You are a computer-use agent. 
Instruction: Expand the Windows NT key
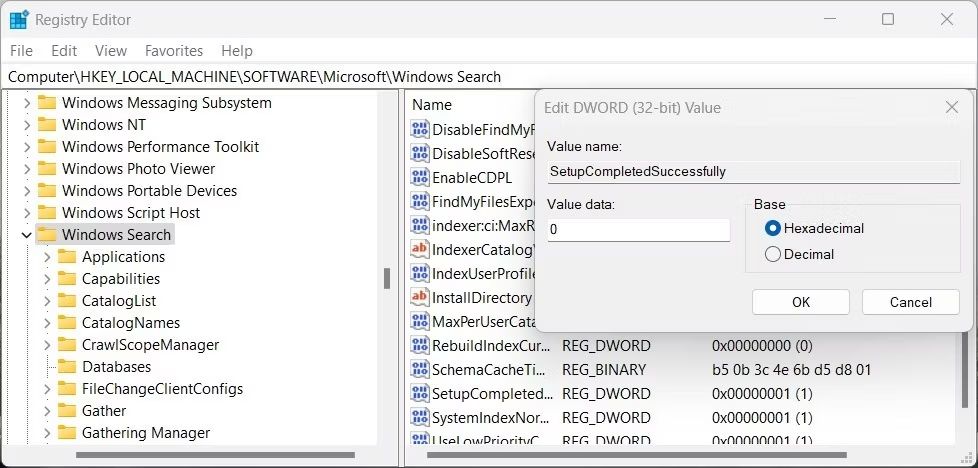[27, 125]
